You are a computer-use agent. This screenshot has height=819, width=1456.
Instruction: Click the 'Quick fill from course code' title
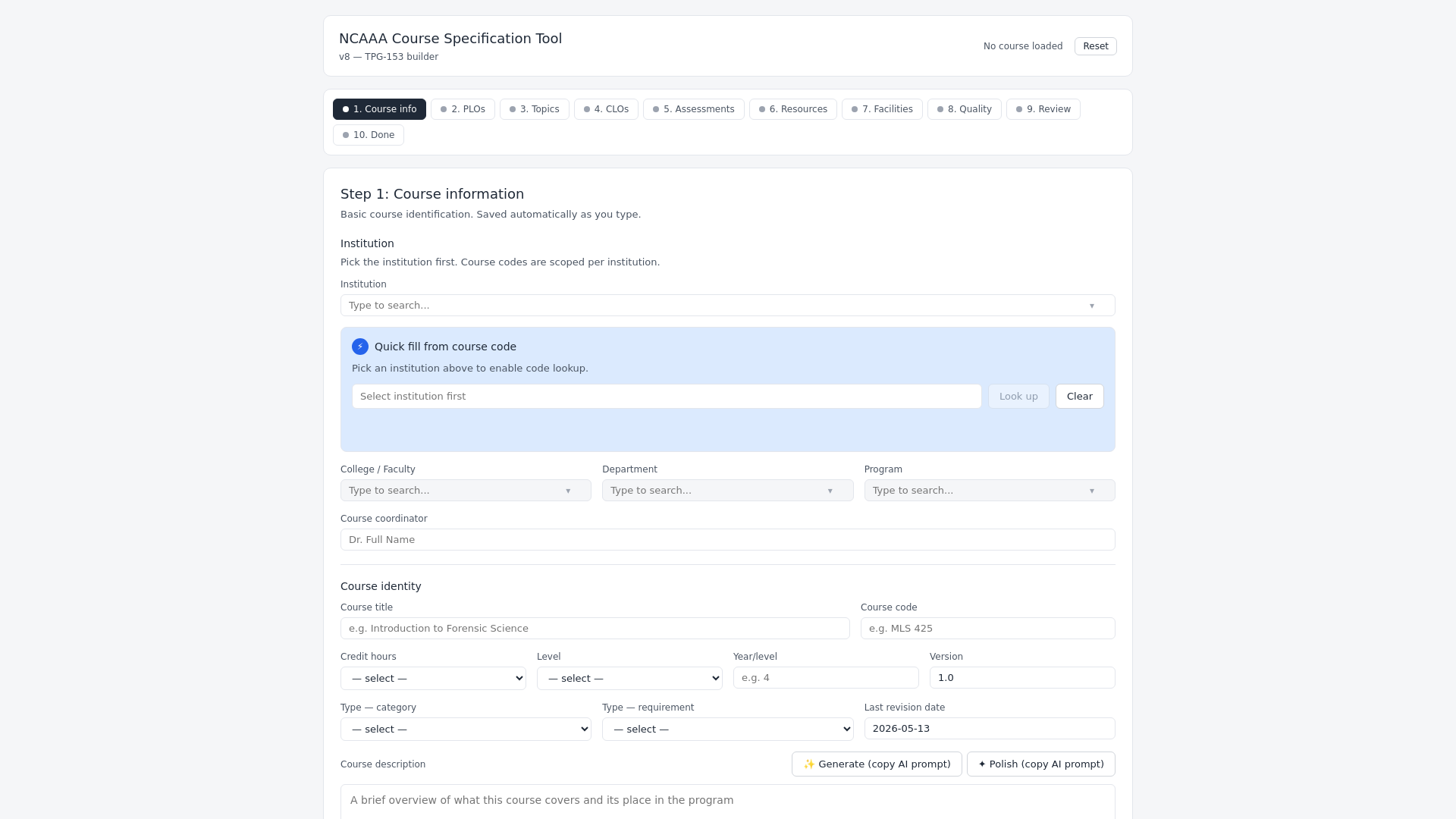coord(445,347)
